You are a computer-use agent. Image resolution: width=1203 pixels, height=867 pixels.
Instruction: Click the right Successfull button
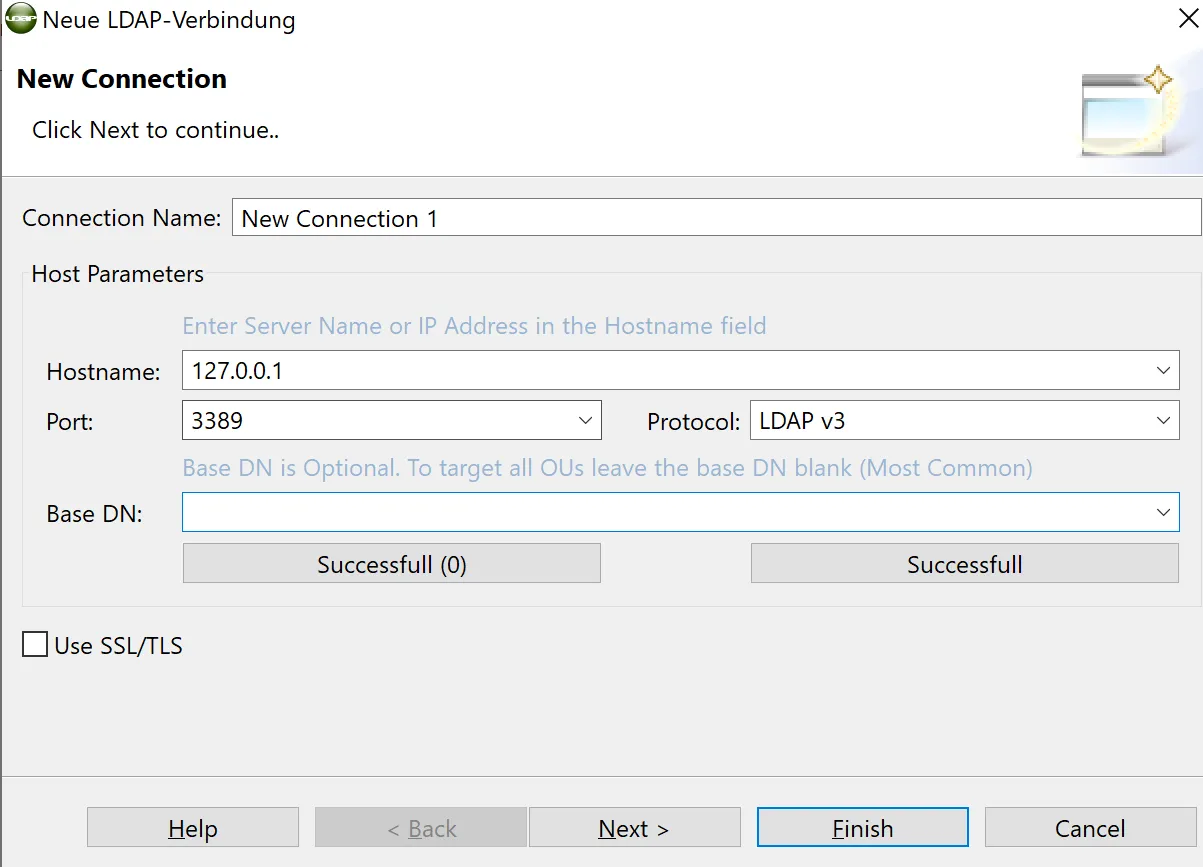click(965, 564)
